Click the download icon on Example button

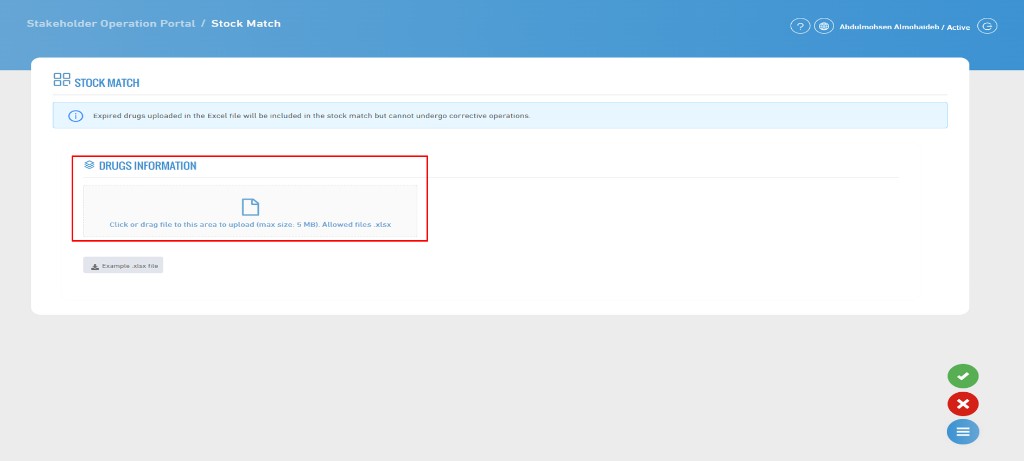click(95, 267)
